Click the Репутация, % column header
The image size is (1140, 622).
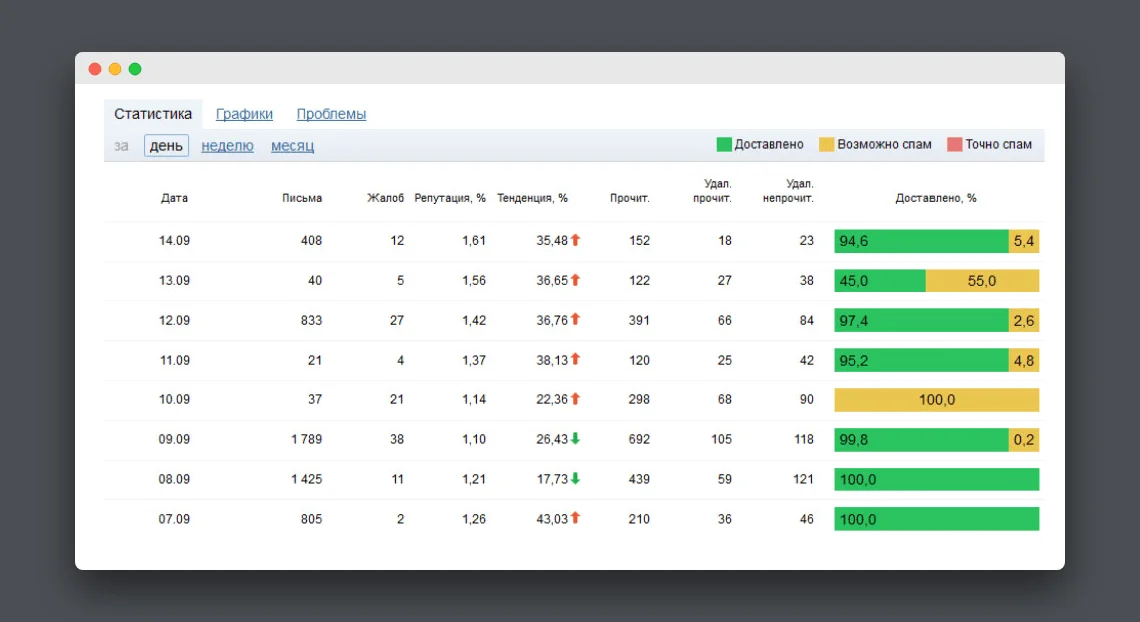(450, 198)
